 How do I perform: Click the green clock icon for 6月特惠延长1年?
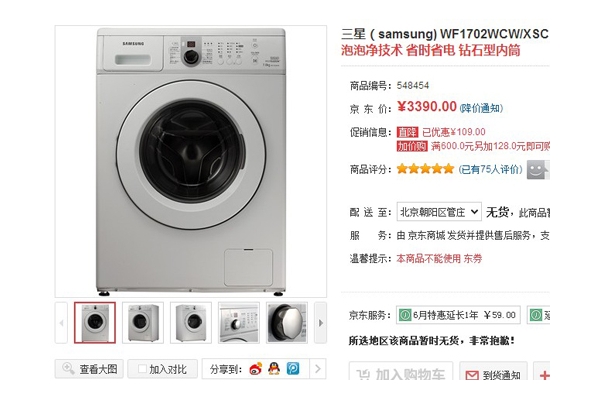coord(404,315)
